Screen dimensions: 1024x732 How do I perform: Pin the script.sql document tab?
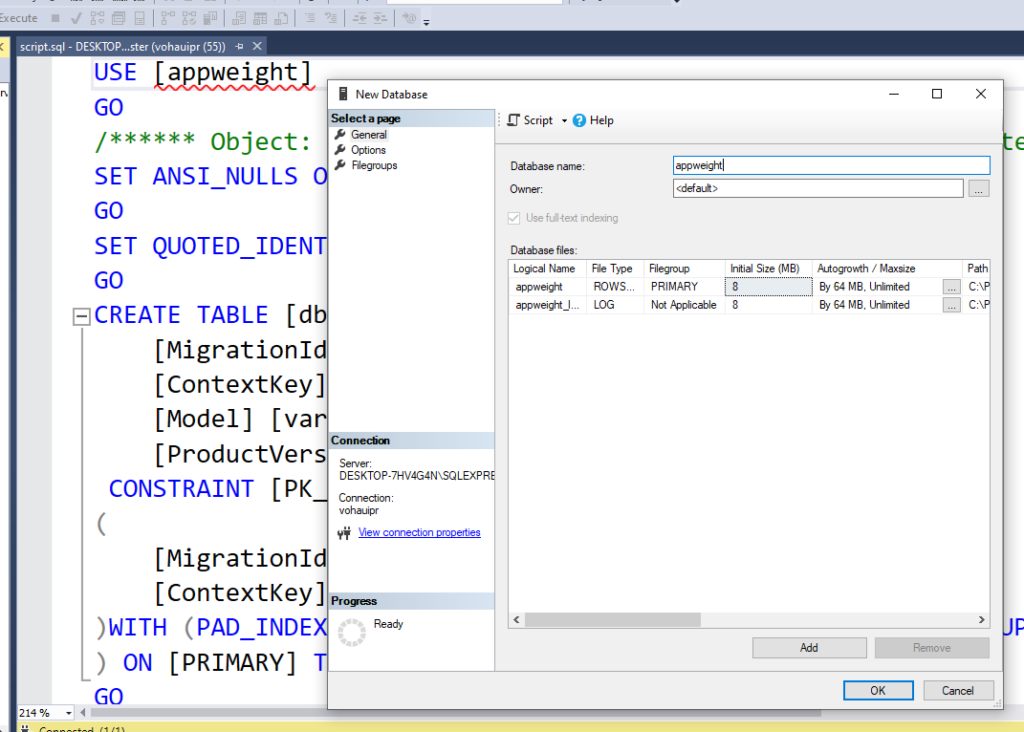(x=239, y=47)
